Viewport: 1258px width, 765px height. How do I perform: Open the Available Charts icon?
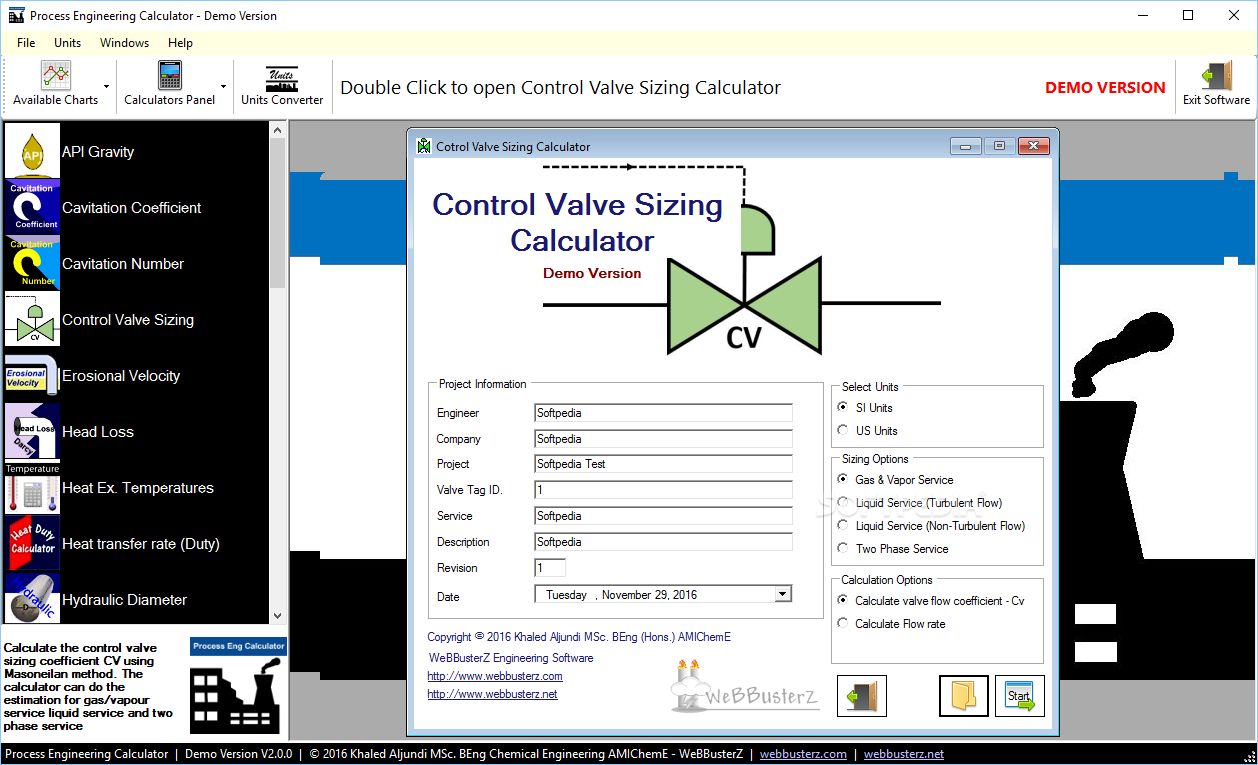56,76
